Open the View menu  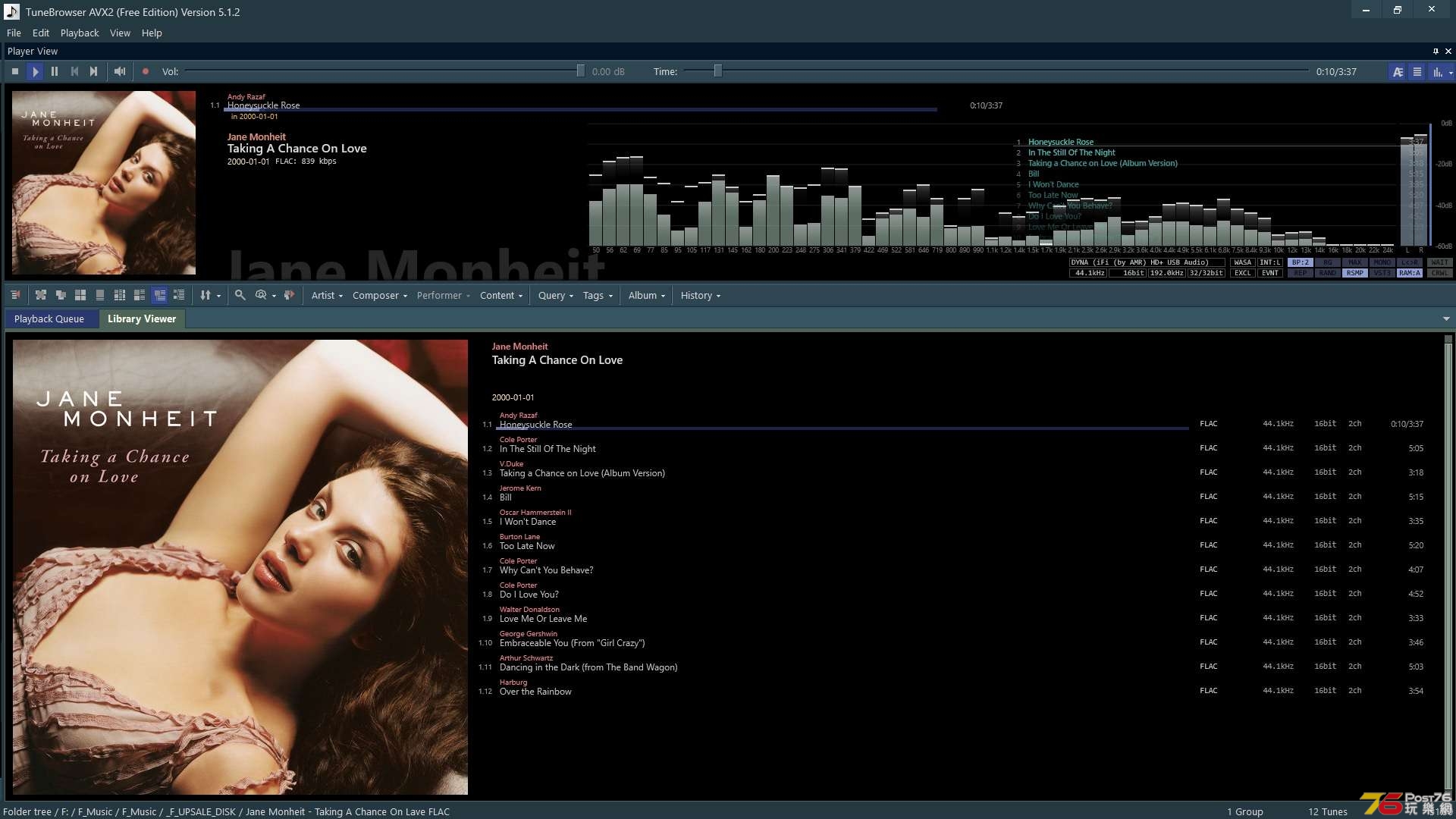pos(120,33)
